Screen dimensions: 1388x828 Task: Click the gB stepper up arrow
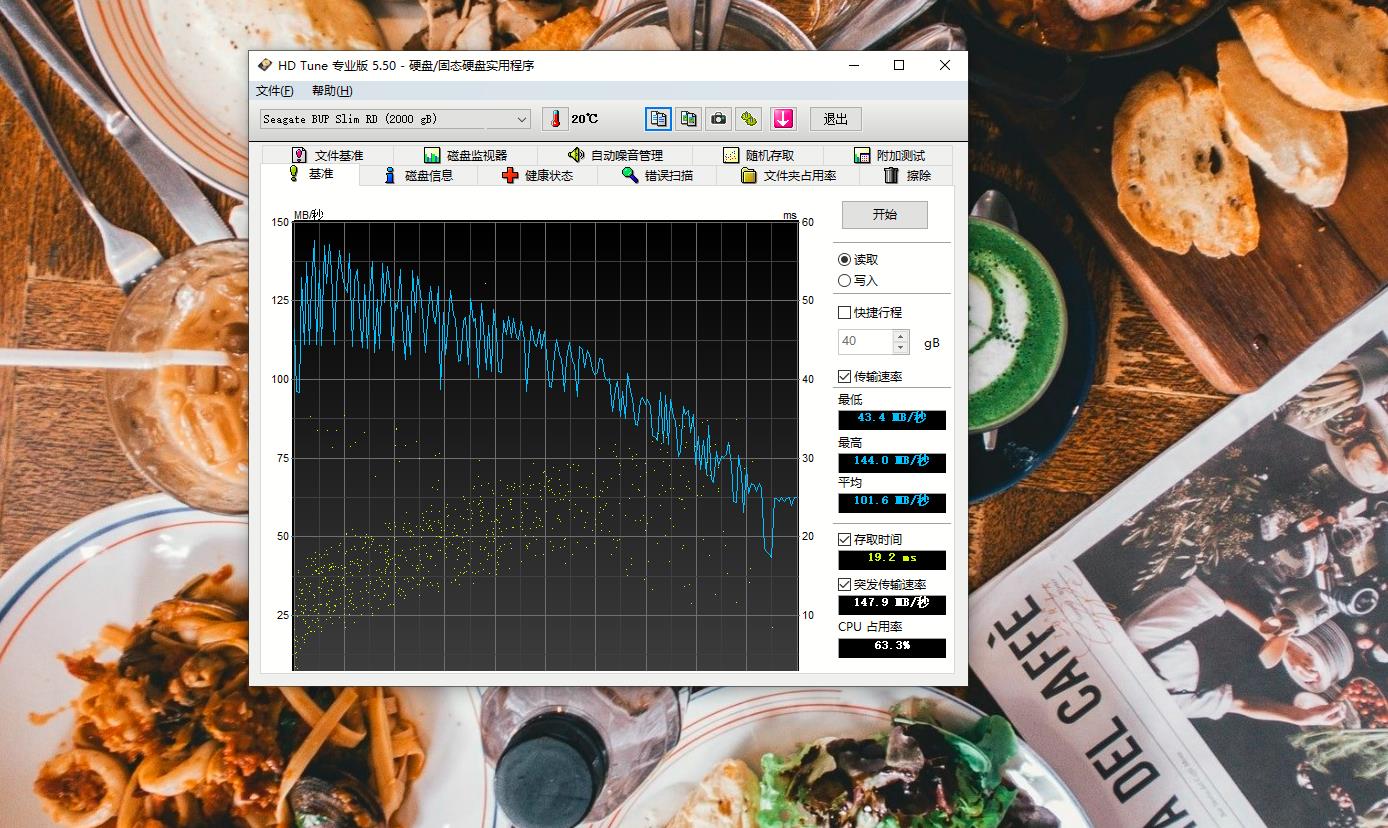pyautogui.click(x=901, y=336)
